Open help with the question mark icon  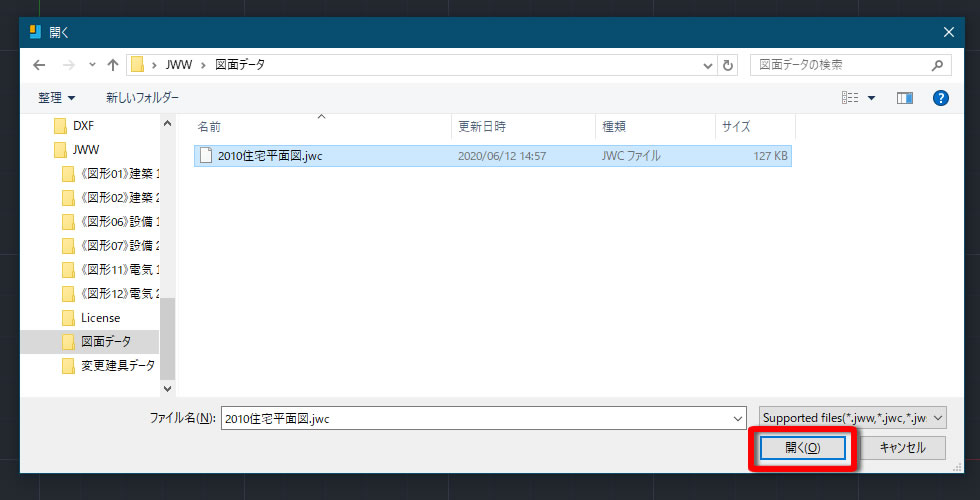pos(941,98)
